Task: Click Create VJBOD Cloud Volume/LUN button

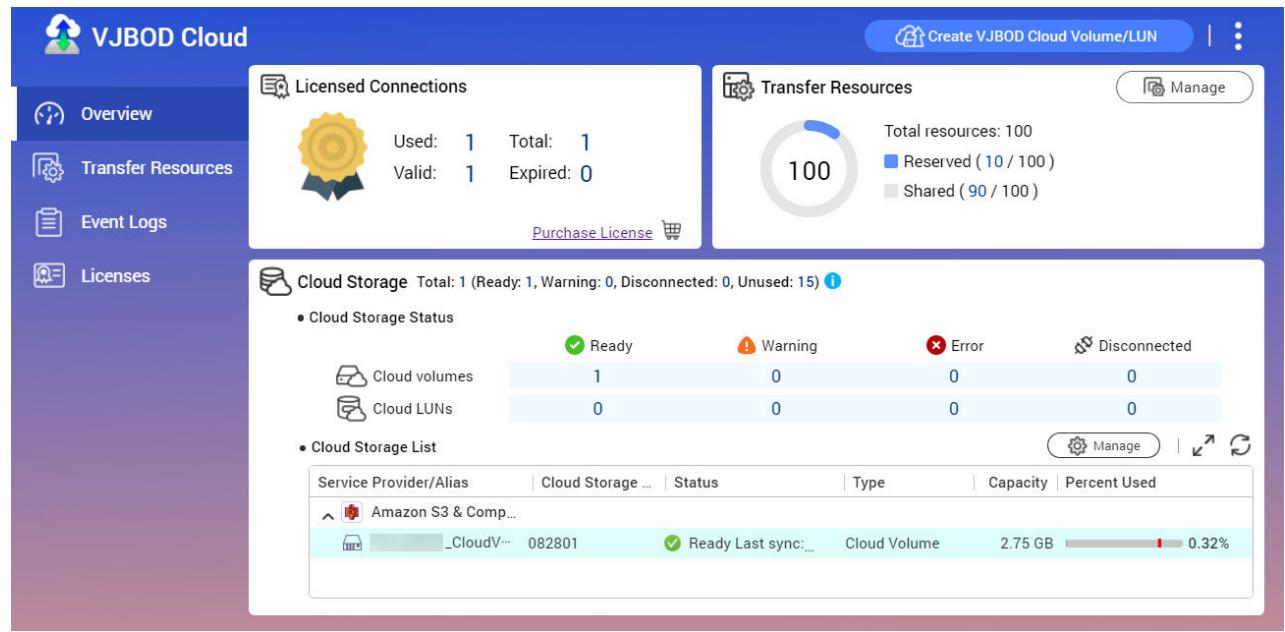Action: pyautogui.click(x=1028, y=36)
